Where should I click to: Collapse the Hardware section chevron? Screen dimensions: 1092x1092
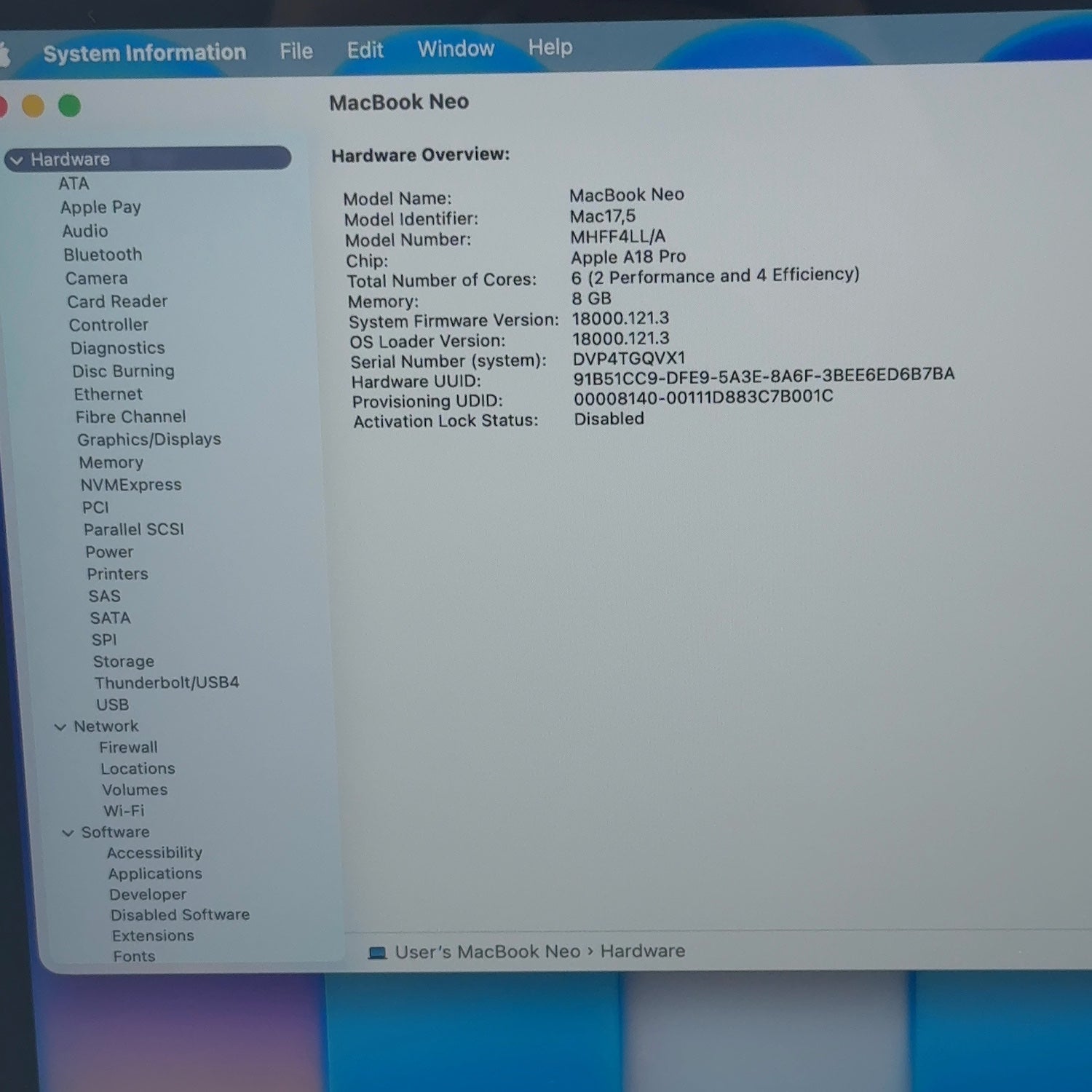[x=17, y=160]
